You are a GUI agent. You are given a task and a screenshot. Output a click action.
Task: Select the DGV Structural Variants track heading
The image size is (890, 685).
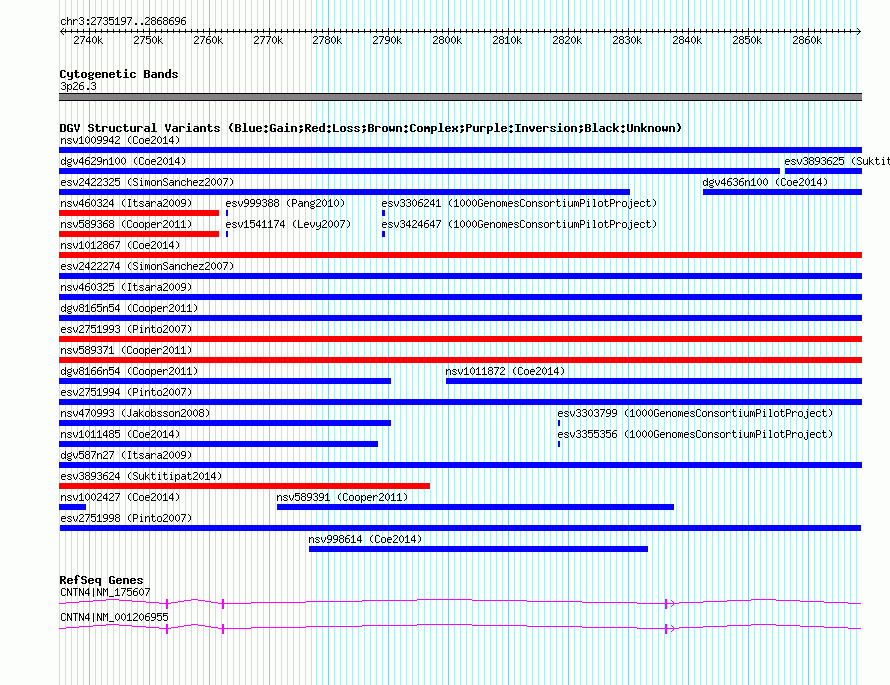371,128
